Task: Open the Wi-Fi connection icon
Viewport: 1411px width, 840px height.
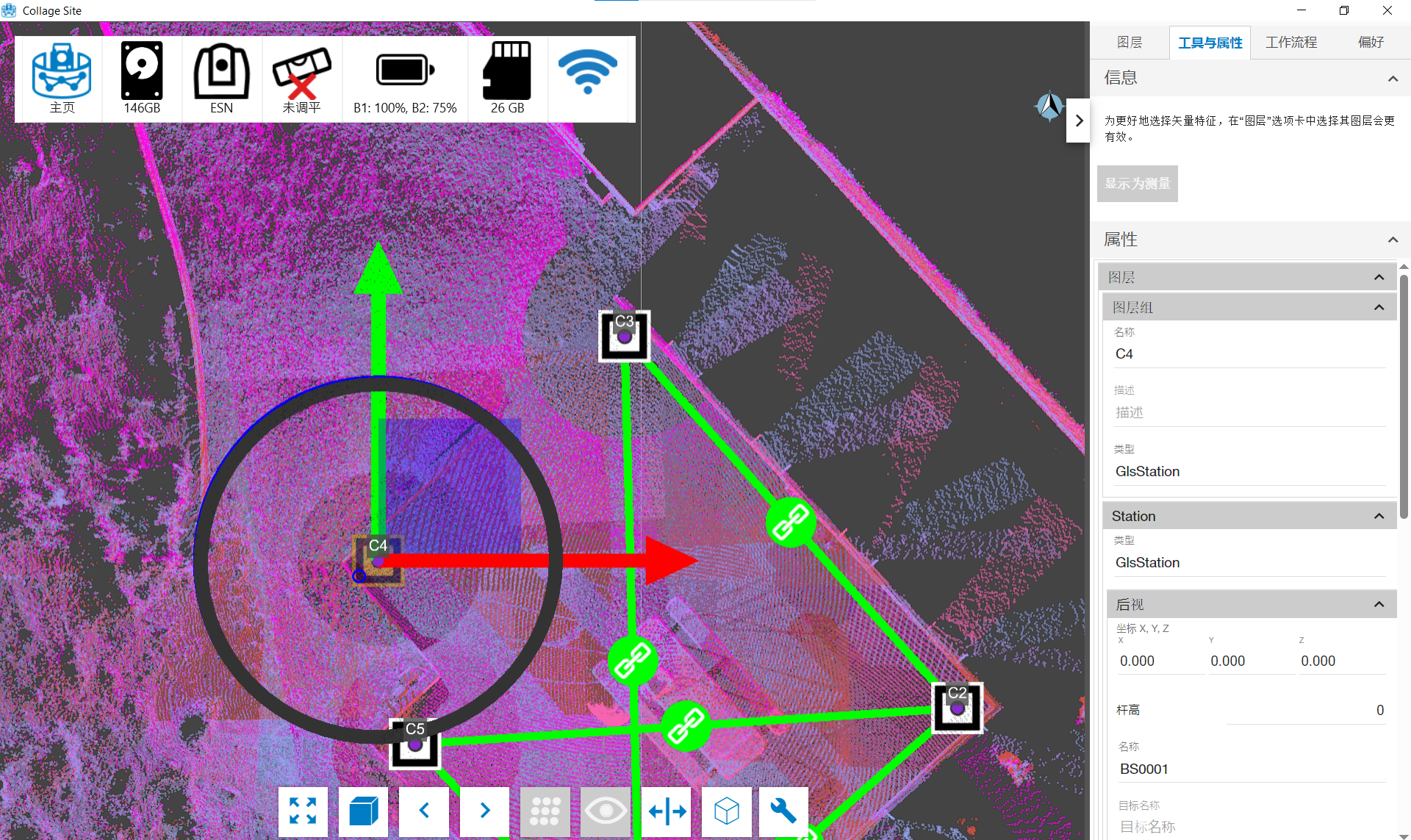Action: coord(588,72)
